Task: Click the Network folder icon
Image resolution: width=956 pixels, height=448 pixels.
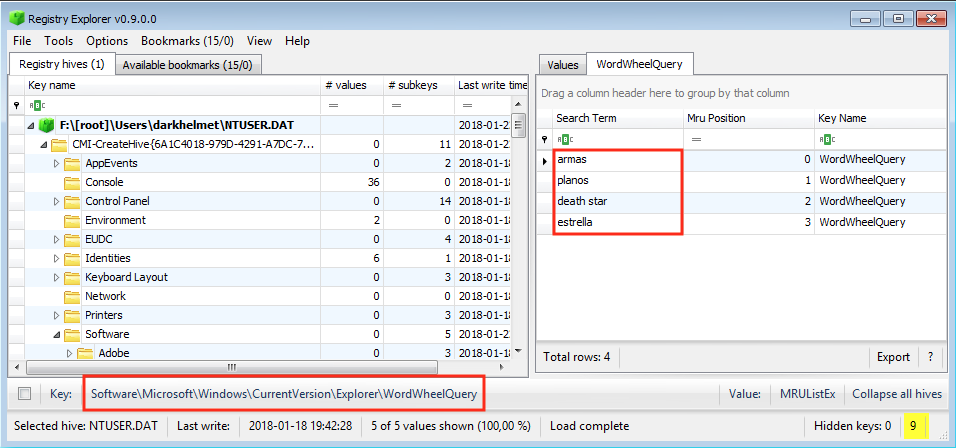Action: click(71, 296)
